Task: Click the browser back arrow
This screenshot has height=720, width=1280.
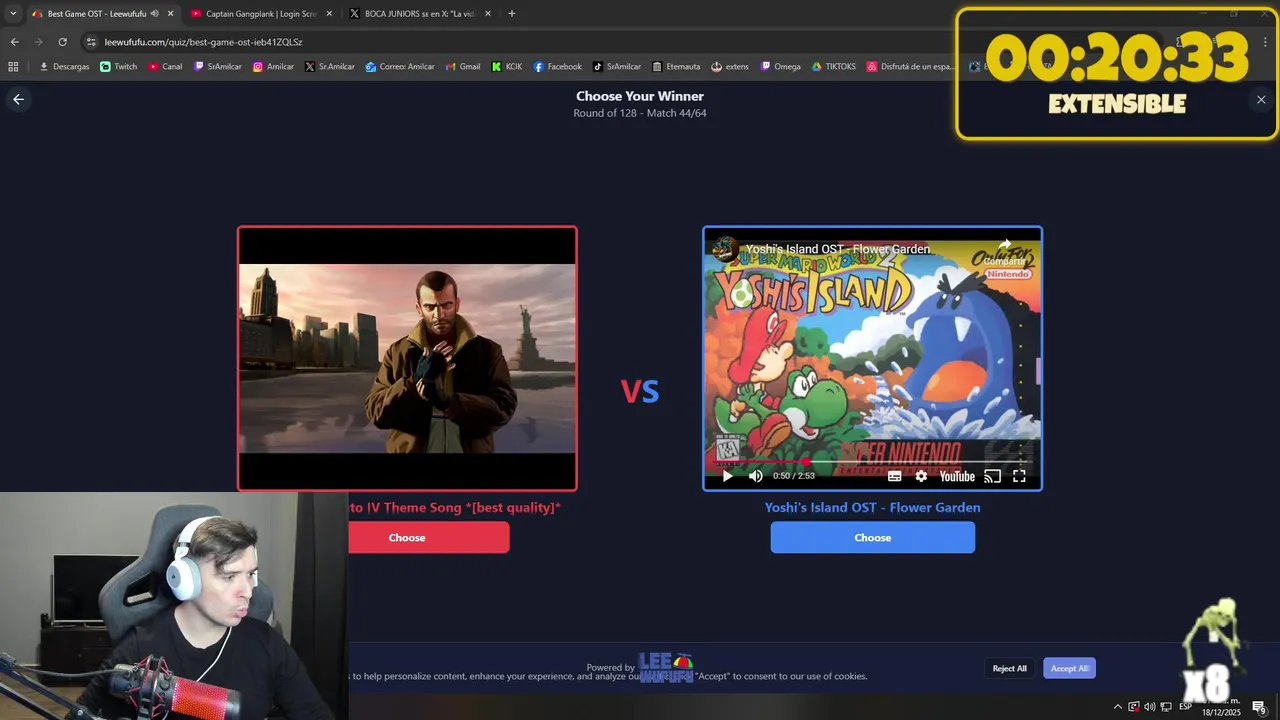Action: pyautogui.click(x=14, y=42)
